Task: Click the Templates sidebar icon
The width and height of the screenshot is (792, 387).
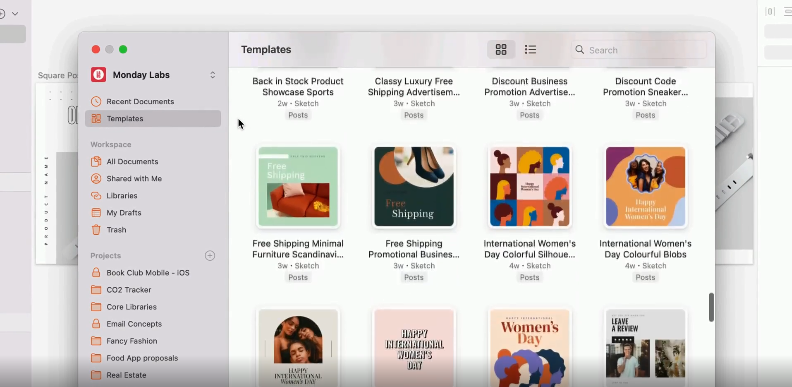Action: [96, 119]
